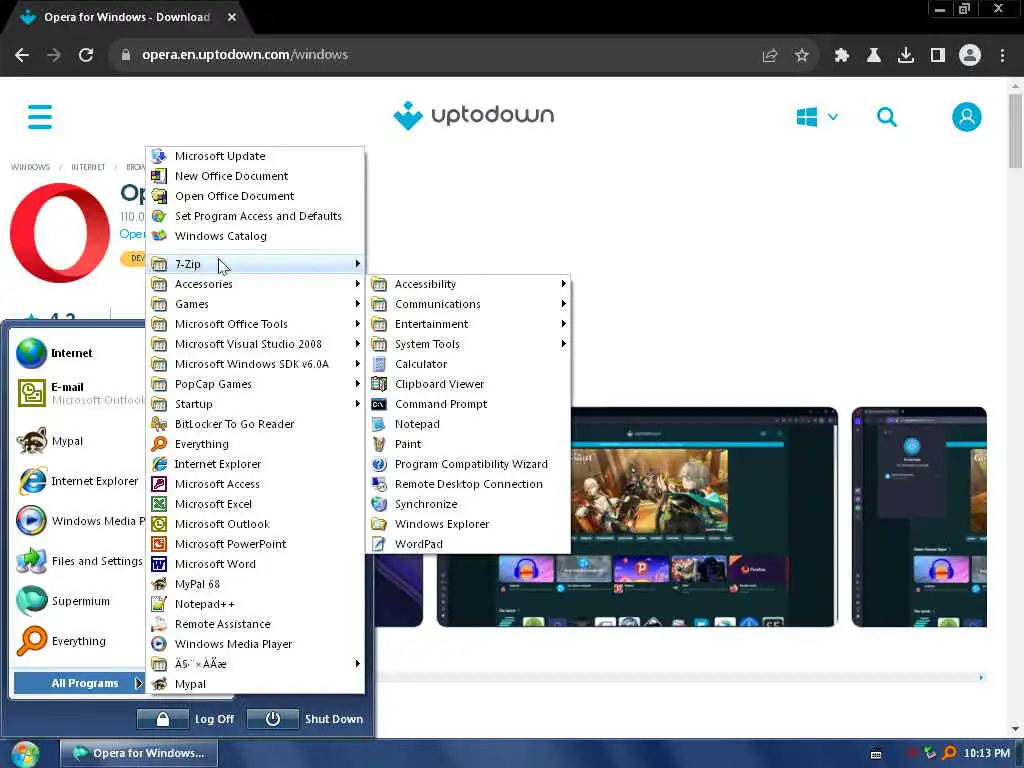
Task: Click the taskbar clock showing 10:13 PM
Action: pyautogui.click(x=986, y=754)
